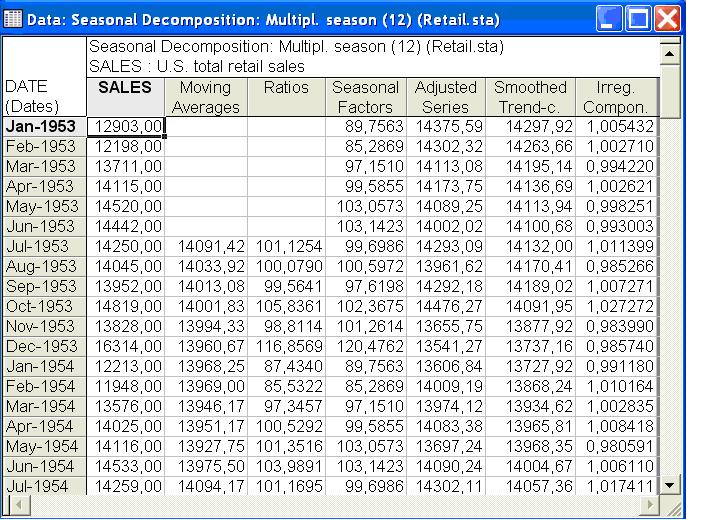Click Ratios cell 116,8569 for Dec-1953
This screenshot has width=709, height=520.
coord(286,346)
